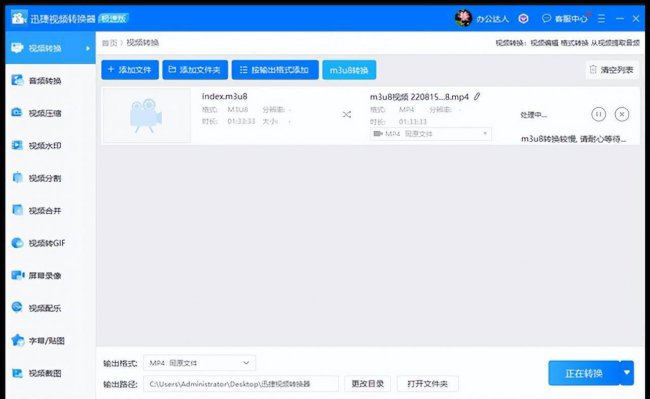650x399 pixels.
Task: Click the 按输出格式添加 button
Action: pyautogui.click(x=275, y=70)
